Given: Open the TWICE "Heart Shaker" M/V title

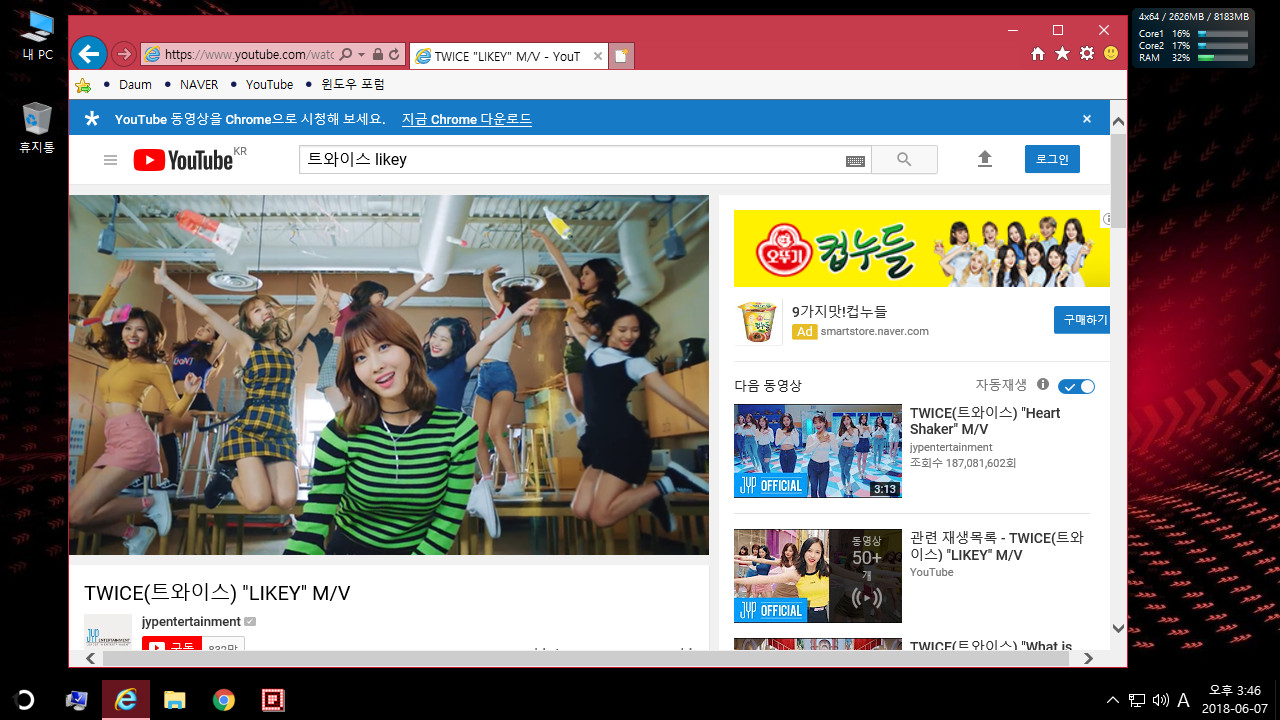Looking at the screenshot, I should coord(985,421).
